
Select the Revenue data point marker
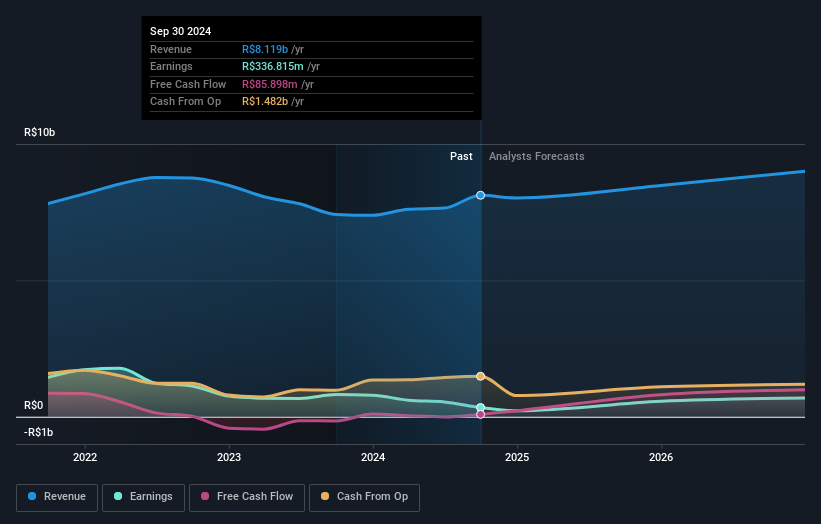click(x=480, y=195)
